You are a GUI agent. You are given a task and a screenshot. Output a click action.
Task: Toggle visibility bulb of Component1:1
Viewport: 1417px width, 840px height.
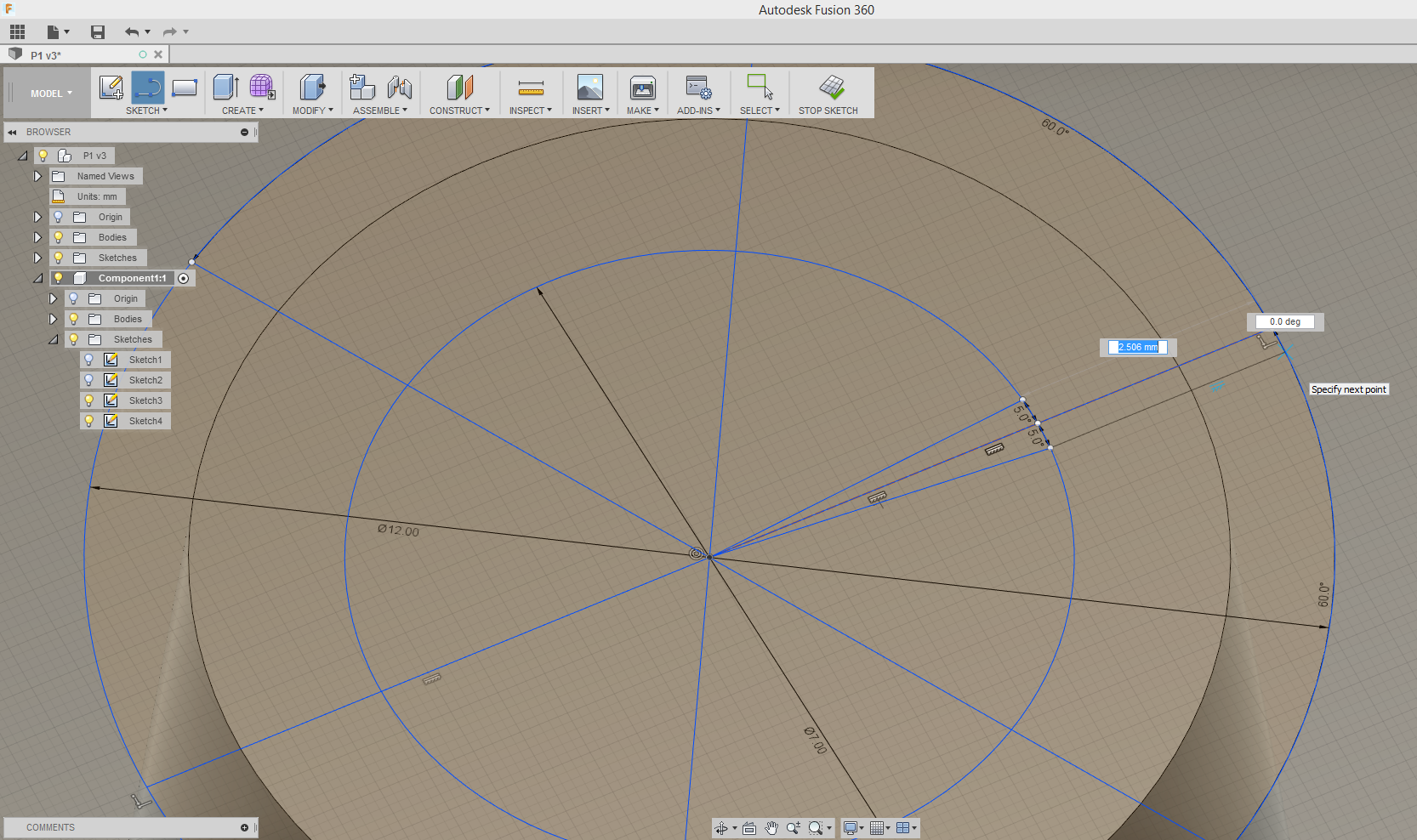58,278
